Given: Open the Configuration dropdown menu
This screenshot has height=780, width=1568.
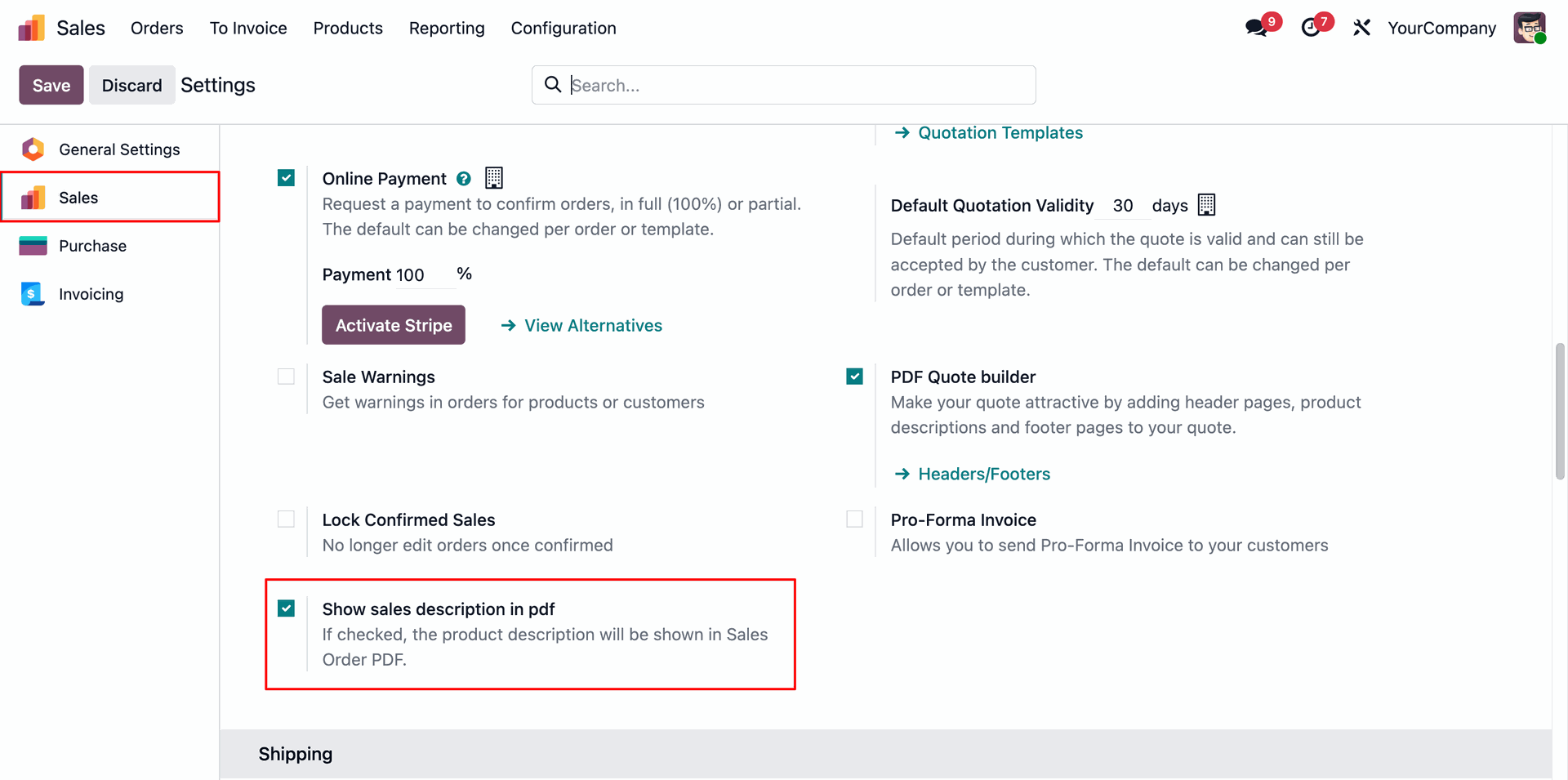Looking at the screenshot, I should 563,28.
